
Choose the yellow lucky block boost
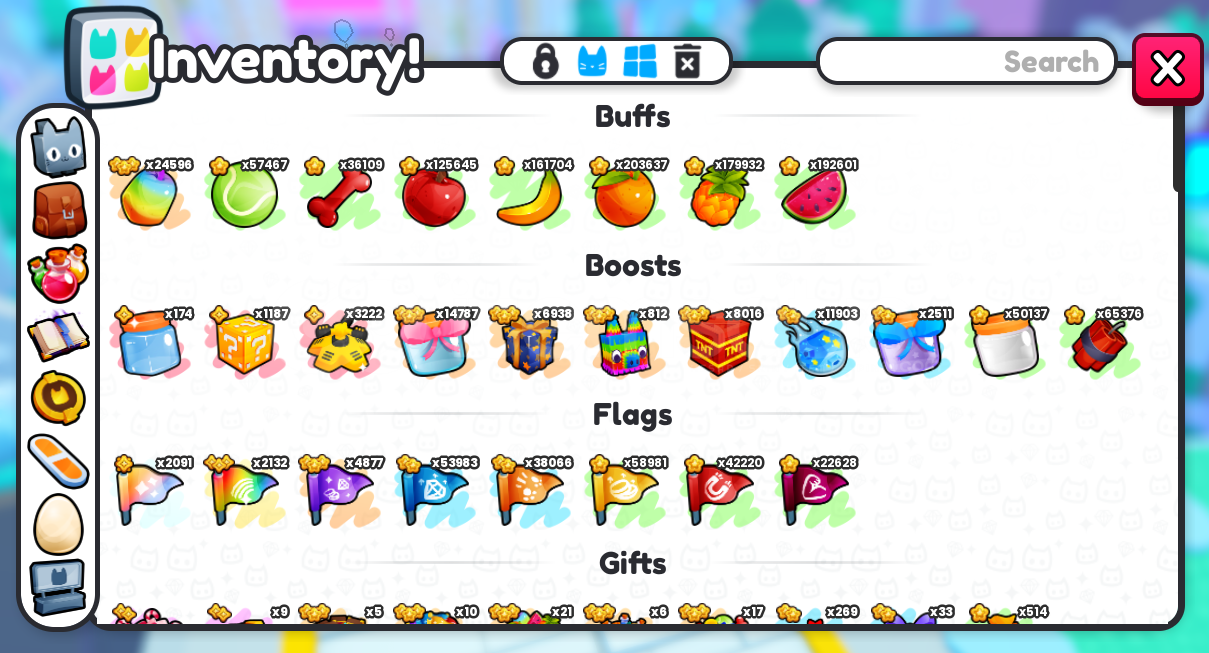244,343
